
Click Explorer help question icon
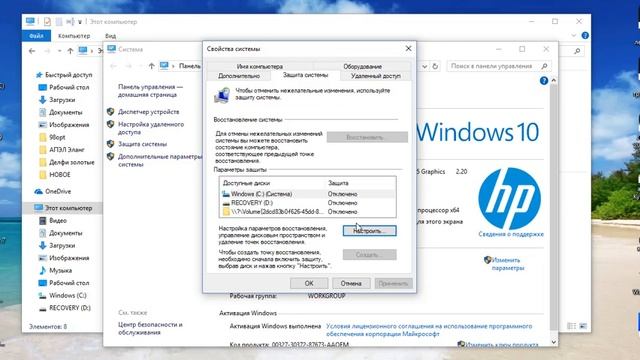(585, 36)
